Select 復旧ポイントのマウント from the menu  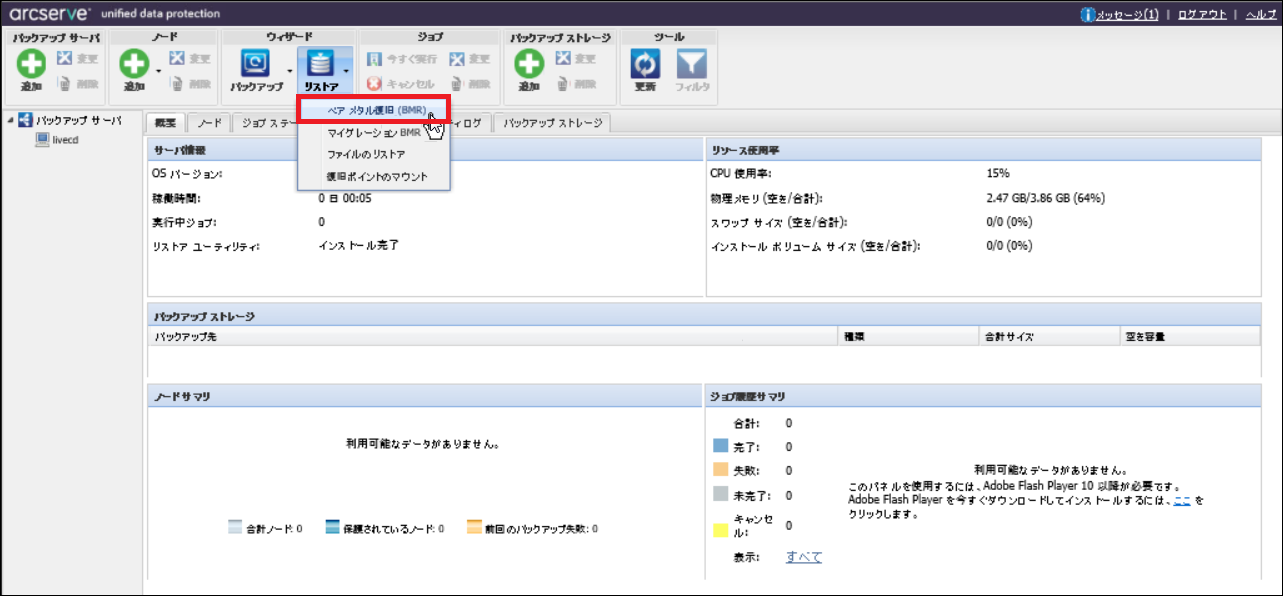(374, 176)
